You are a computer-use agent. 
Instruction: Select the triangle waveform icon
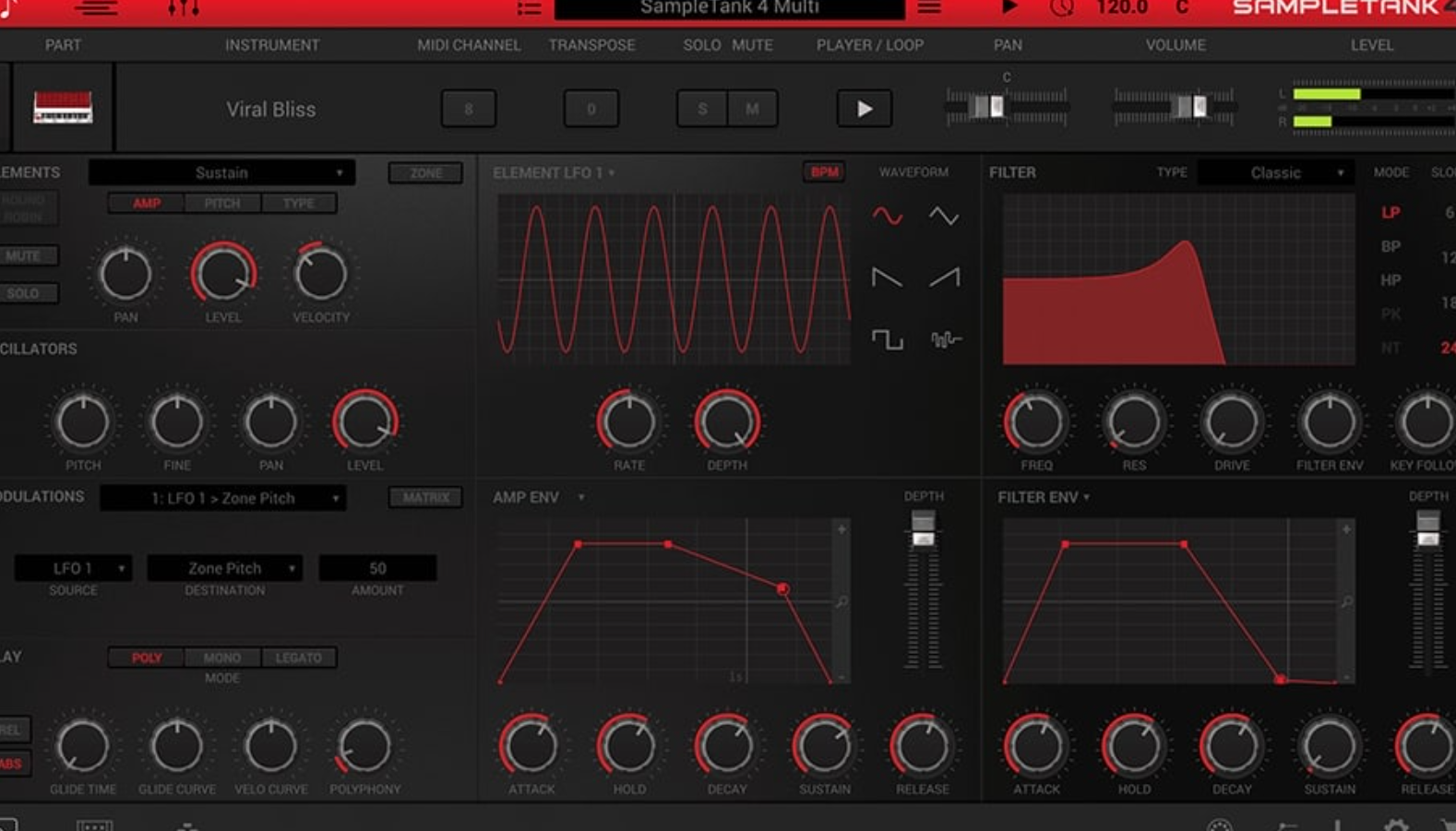click(x=943, y=216)
